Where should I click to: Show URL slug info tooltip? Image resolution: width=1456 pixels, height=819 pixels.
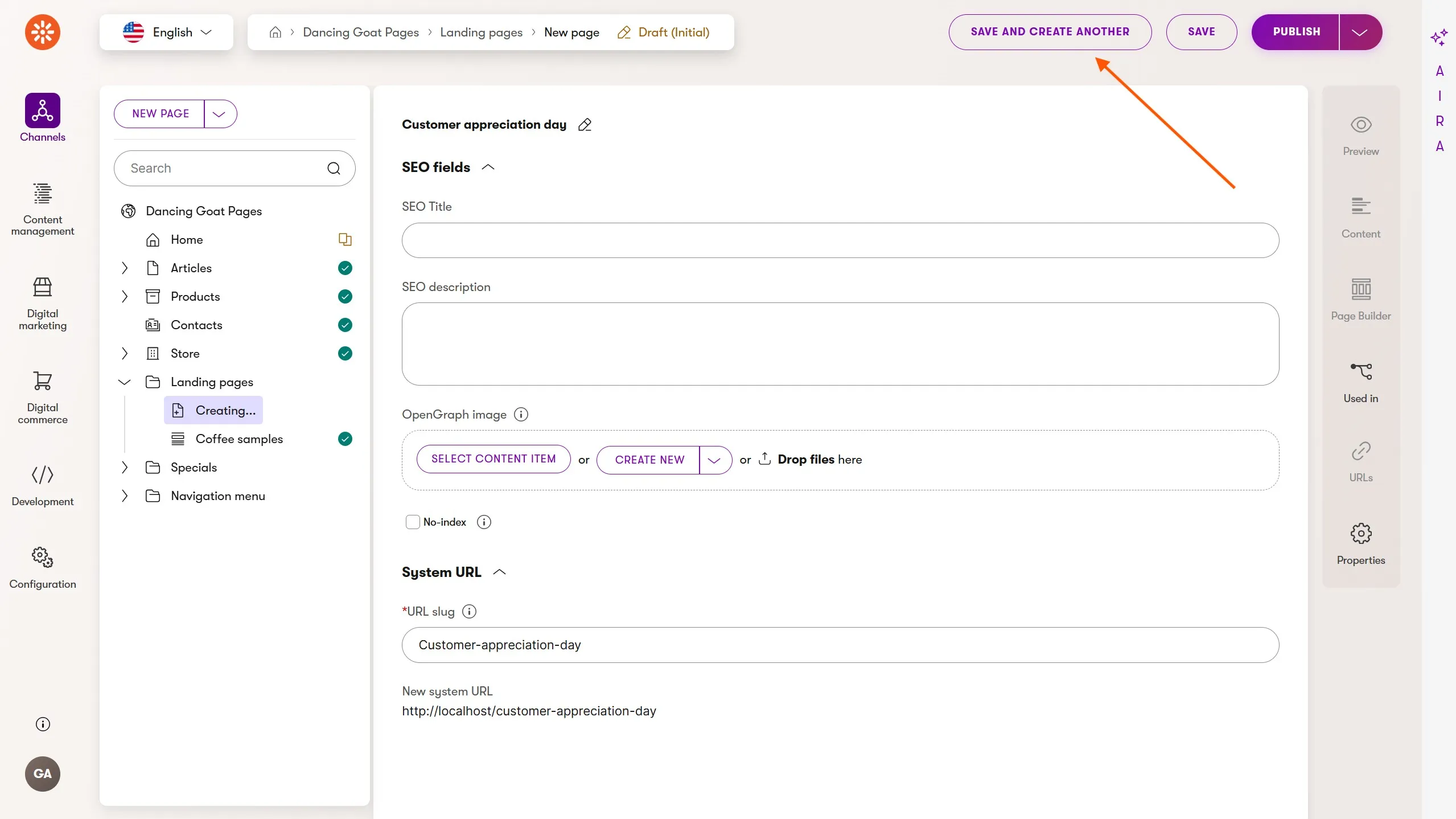pos(469,612)
